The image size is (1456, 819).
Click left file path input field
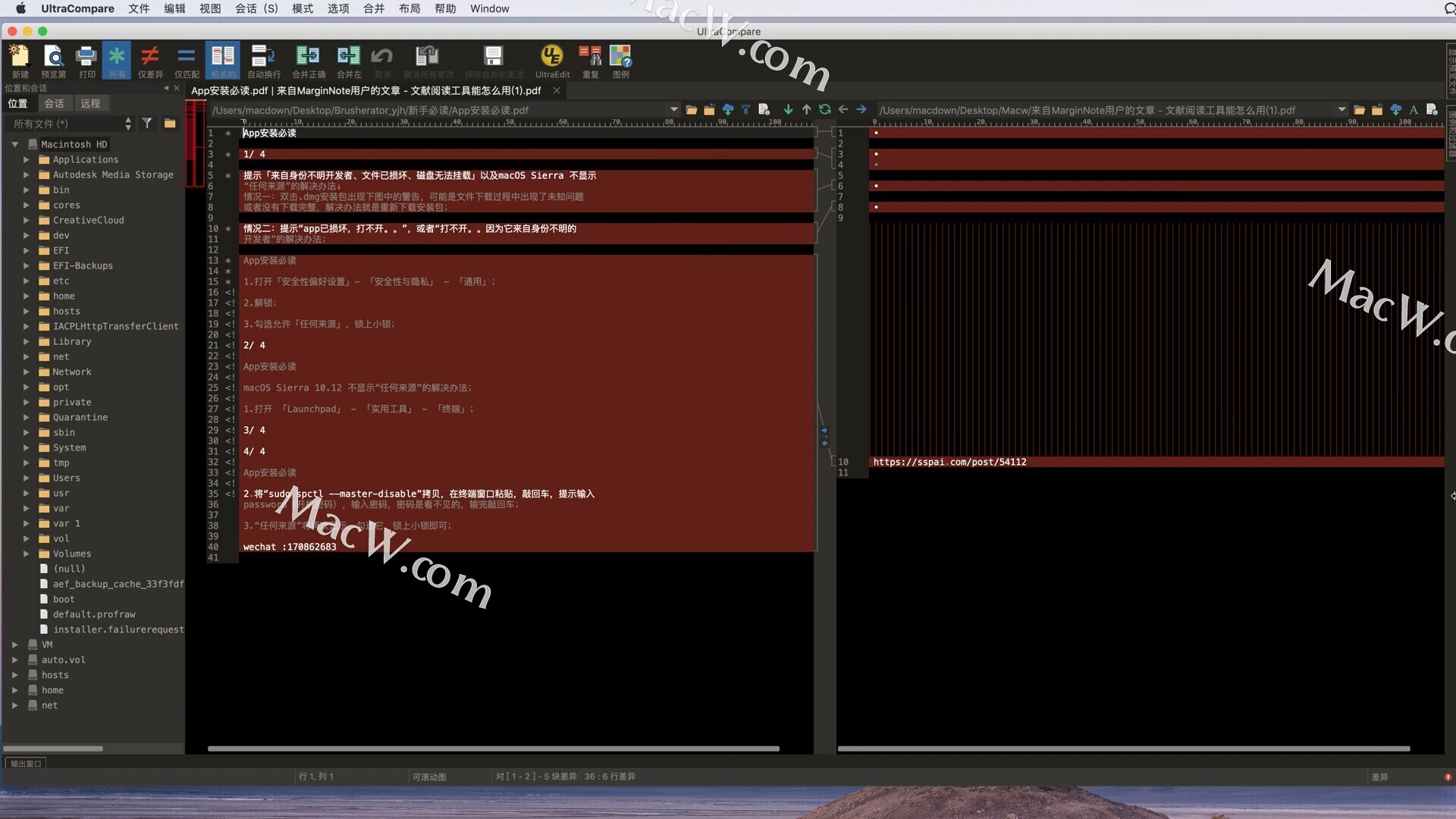coord(438,110)
